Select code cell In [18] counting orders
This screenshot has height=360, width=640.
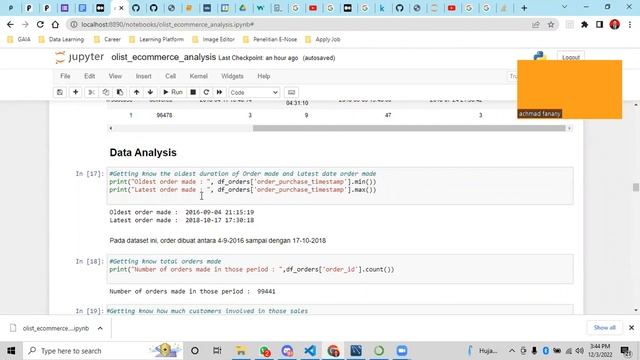coord(340,269)
